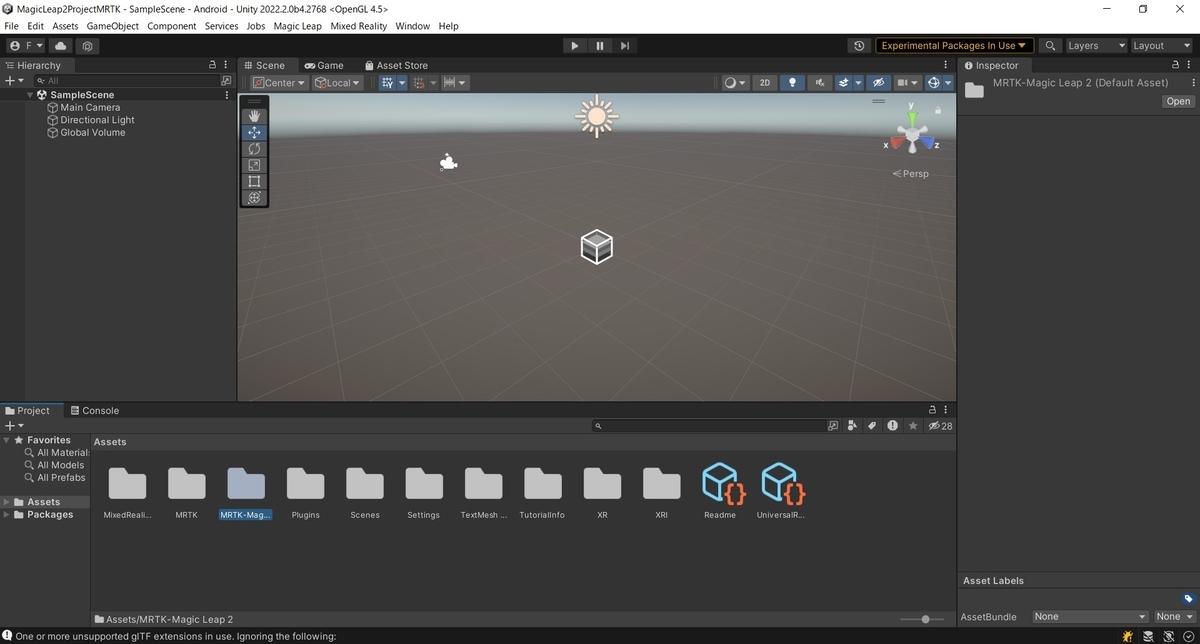Viewport: 1200px width, 644px height.
Task: Open scene camera settings dropdown
Action: [x=906, y=83]
